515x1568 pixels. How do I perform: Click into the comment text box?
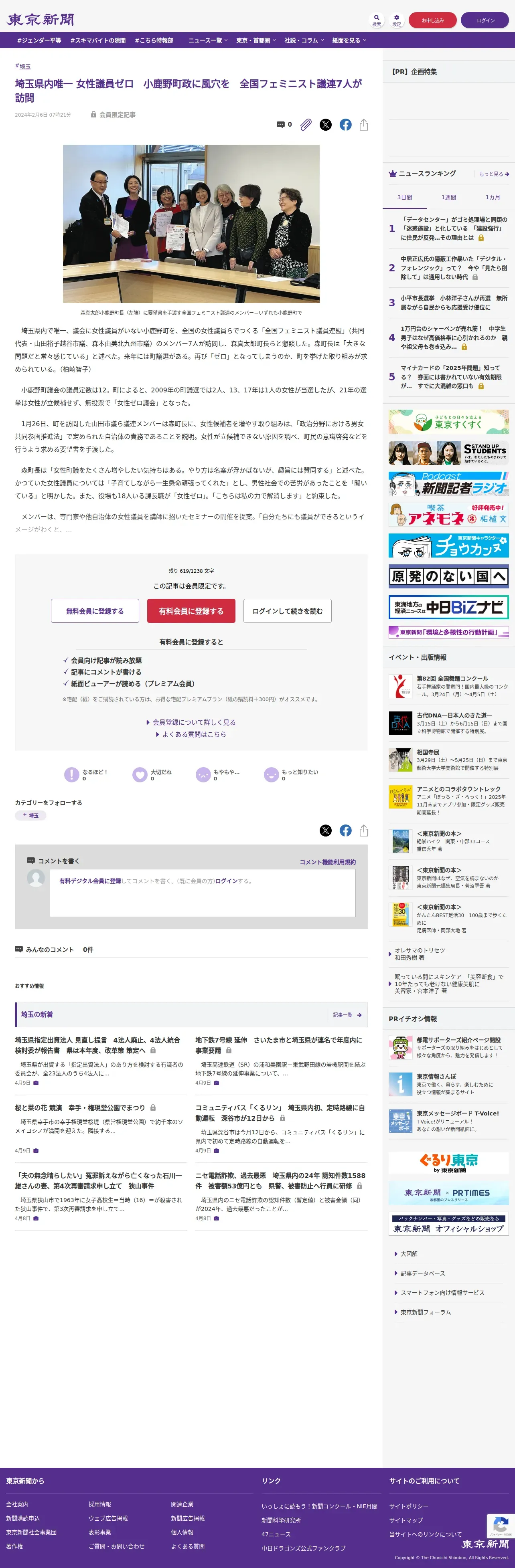[202, 893]
